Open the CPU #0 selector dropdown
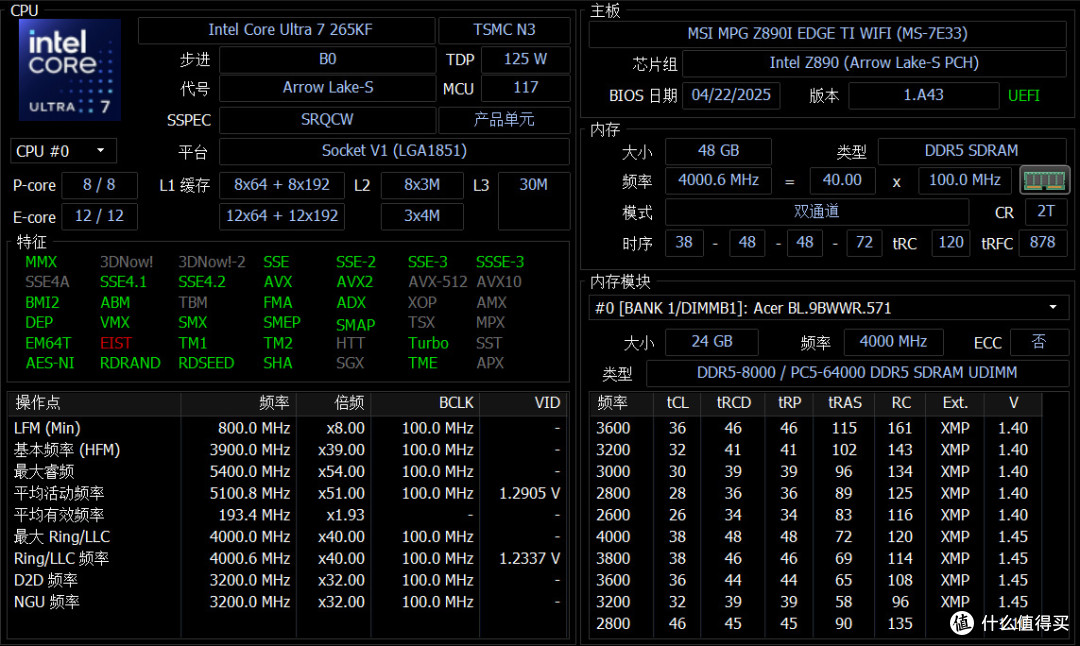Screen dimensions: 1080x646 [63, 151]
